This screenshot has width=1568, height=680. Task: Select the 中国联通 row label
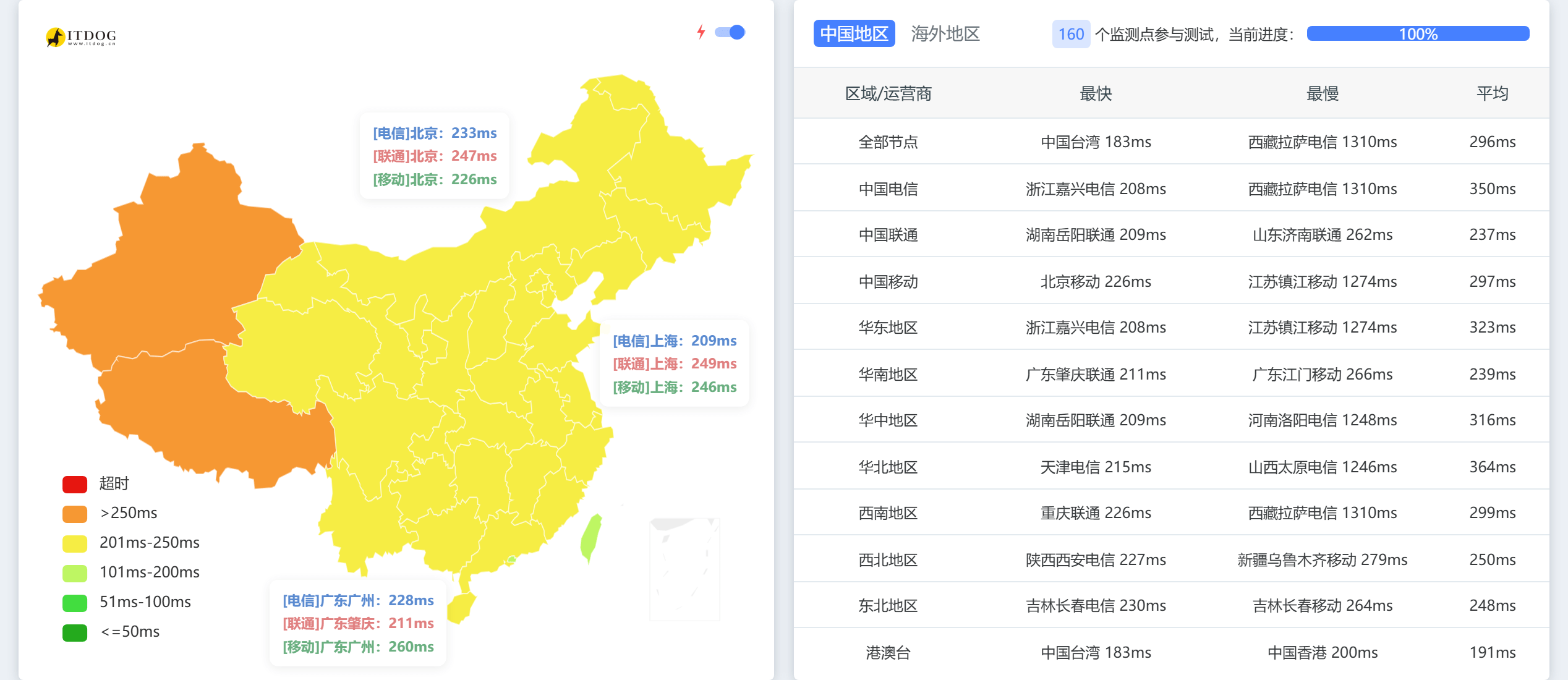(888, 234)
